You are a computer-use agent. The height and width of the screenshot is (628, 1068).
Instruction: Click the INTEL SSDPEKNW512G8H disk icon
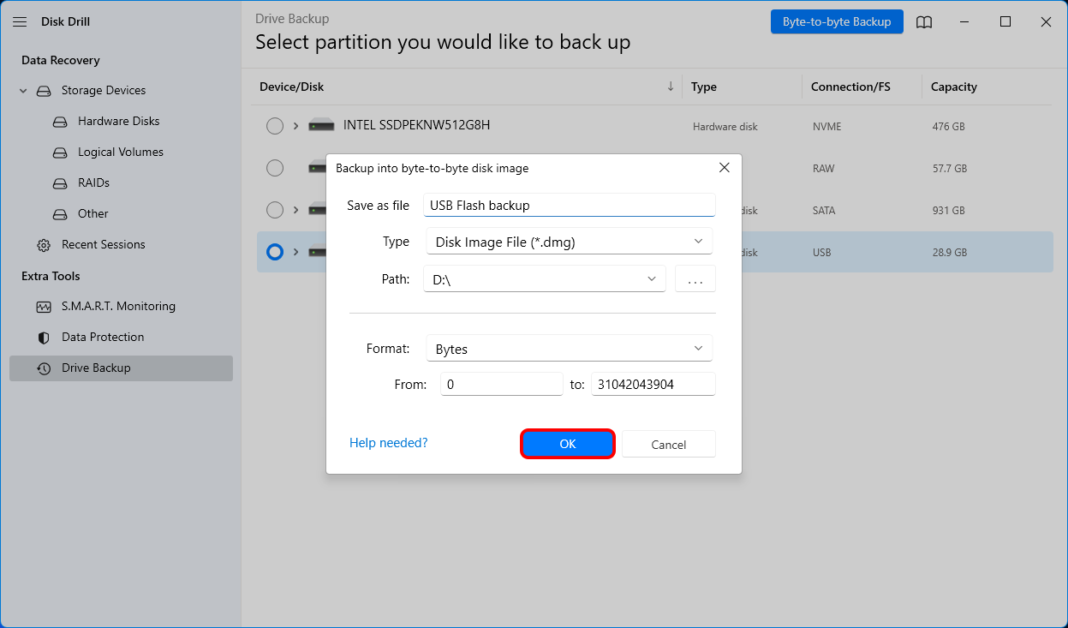tap(321, 126)
